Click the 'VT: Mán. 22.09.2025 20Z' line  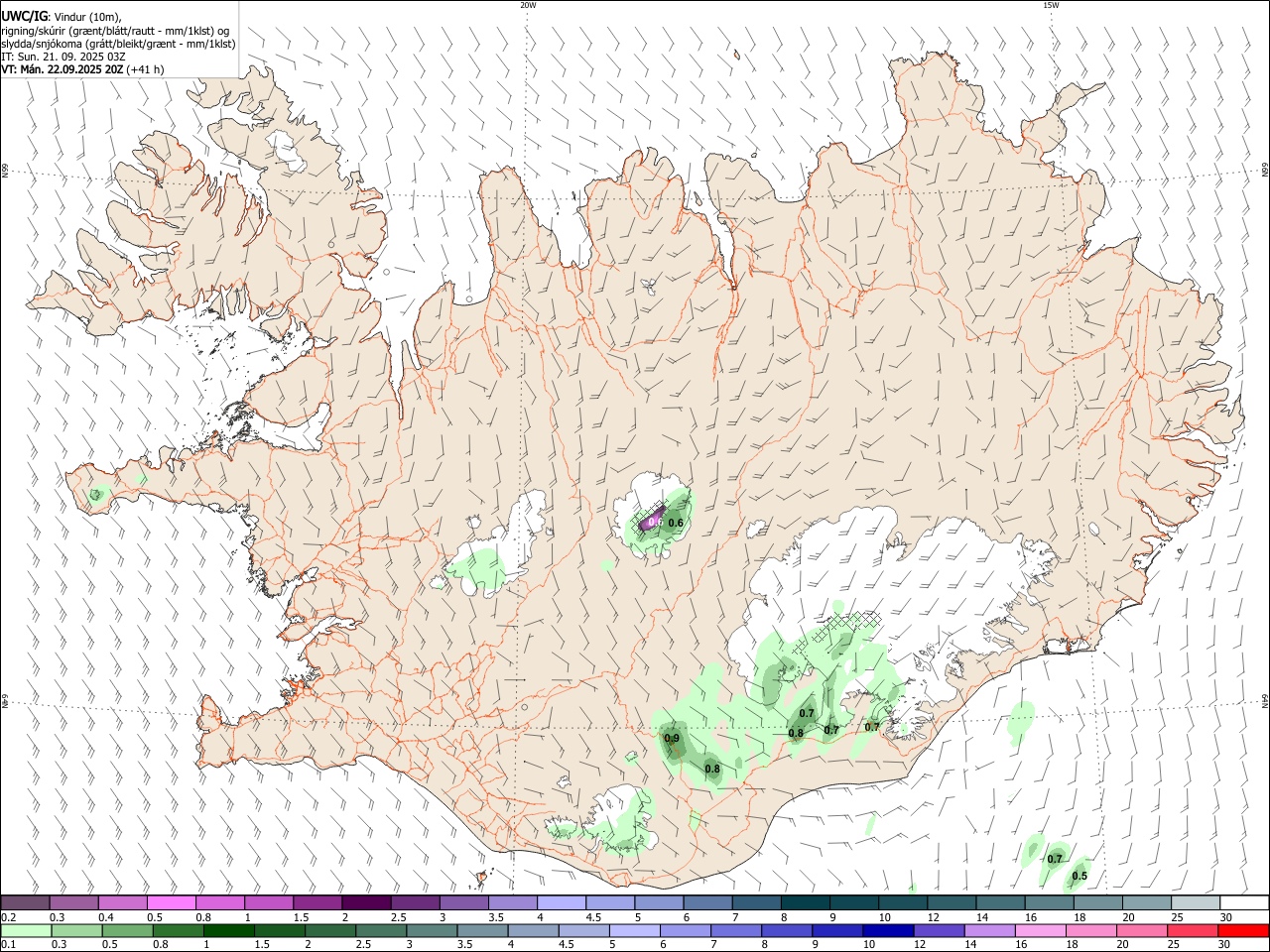[x=63, y=69]
